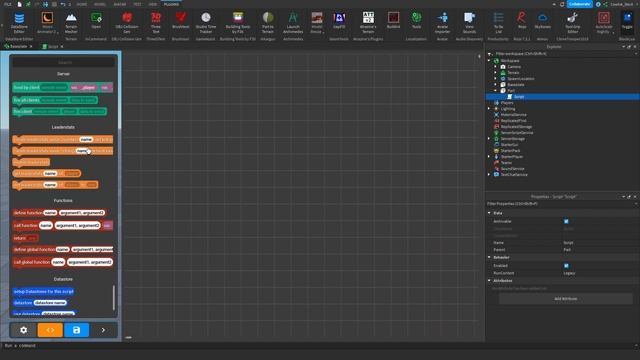Launch Archimedes plugin
The height and width of the screenshot is (360, 640).
tap(293, 22)
